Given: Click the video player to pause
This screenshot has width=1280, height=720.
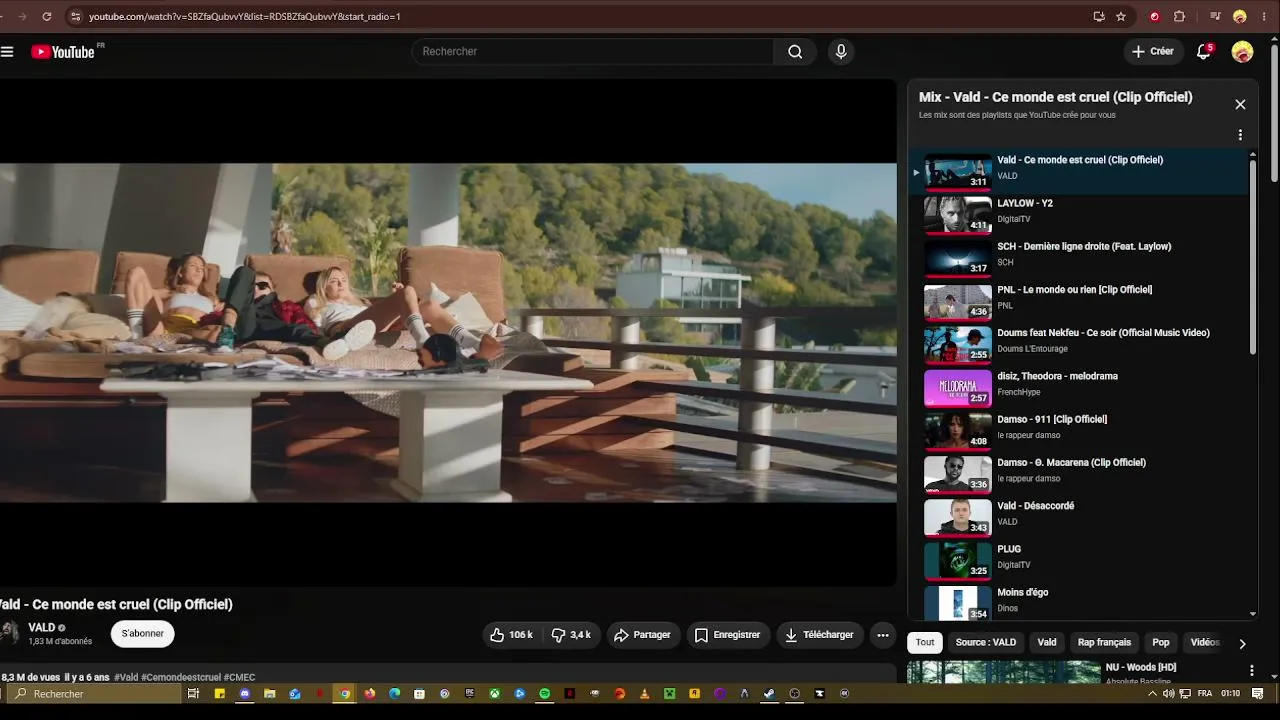Looking at the screenshot, I should 448,332.
